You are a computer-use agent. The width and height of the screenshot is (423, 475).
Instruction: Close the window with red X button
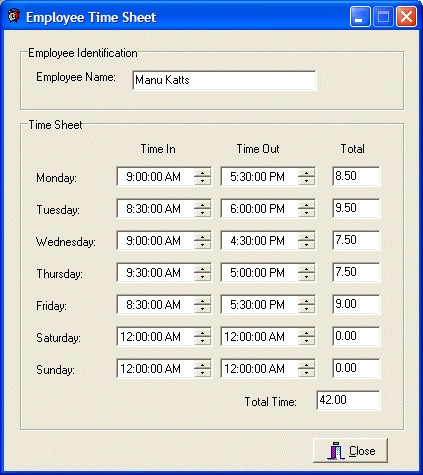[x=406, y=16]
